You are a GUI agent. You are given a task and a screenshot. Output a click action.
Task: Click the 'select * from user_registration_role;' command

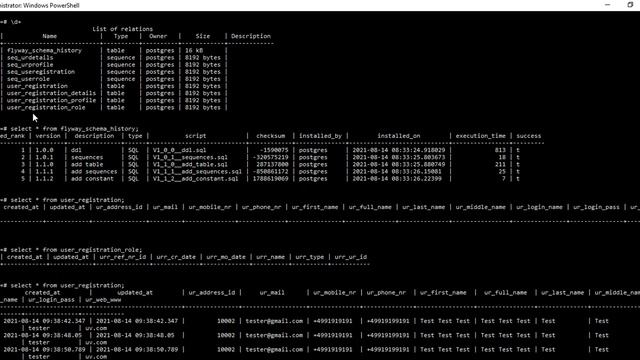pos(76,250)
